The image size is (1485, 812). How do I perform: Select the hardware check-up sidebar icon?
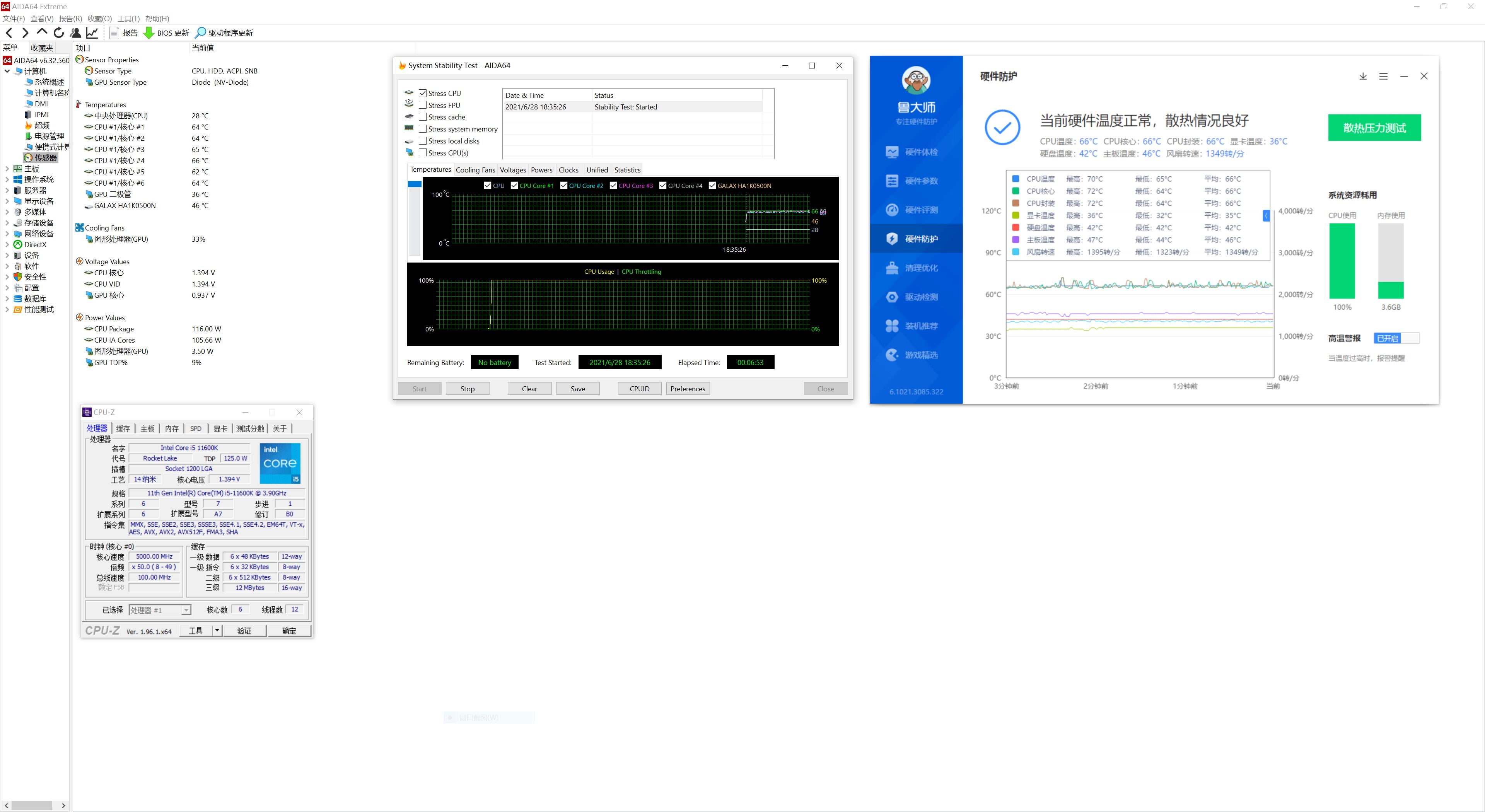(892, 152)
